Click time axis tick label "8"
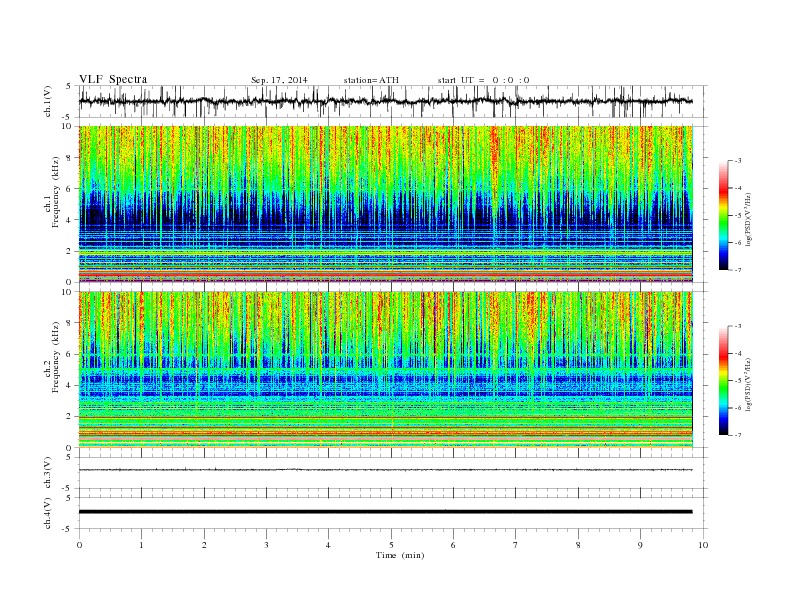This screenshot has width=792, height=612. [x=578, y=545]
